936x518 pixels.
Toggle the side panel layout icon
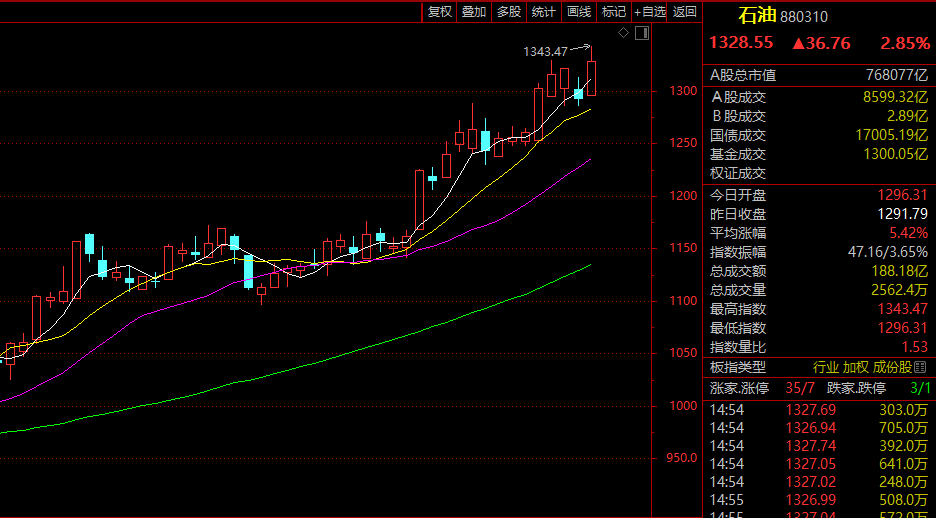[x=642, y=34]
